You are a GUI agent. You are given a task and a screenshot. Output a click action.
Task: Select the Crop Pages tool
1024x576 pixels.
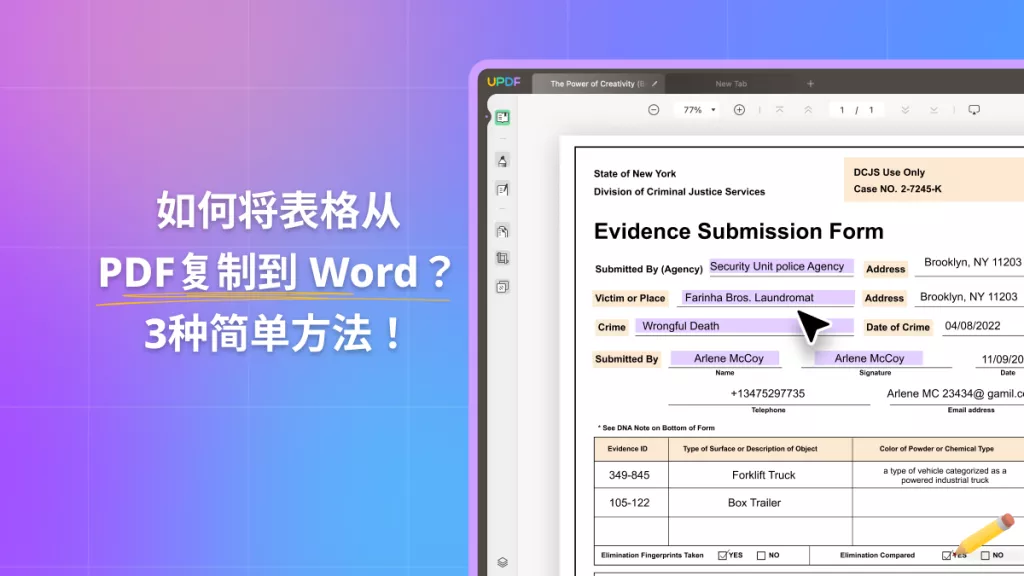pos(502,258)
